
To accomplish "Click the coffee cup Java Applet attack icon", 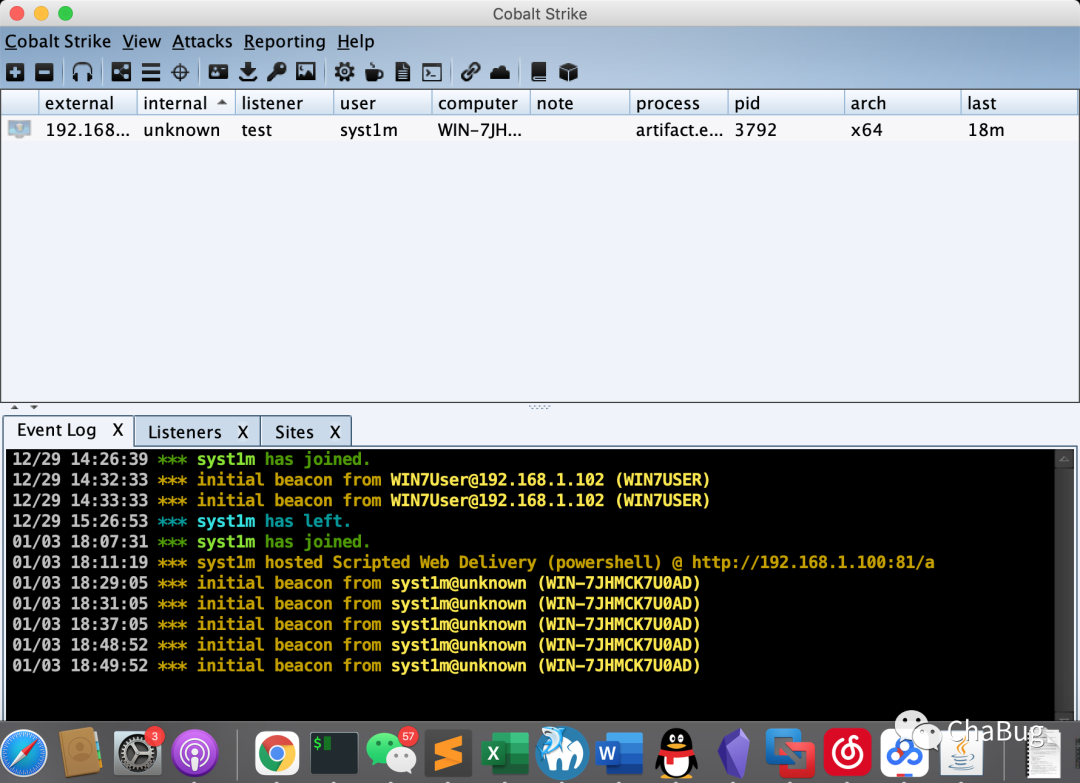I will 373,72.
